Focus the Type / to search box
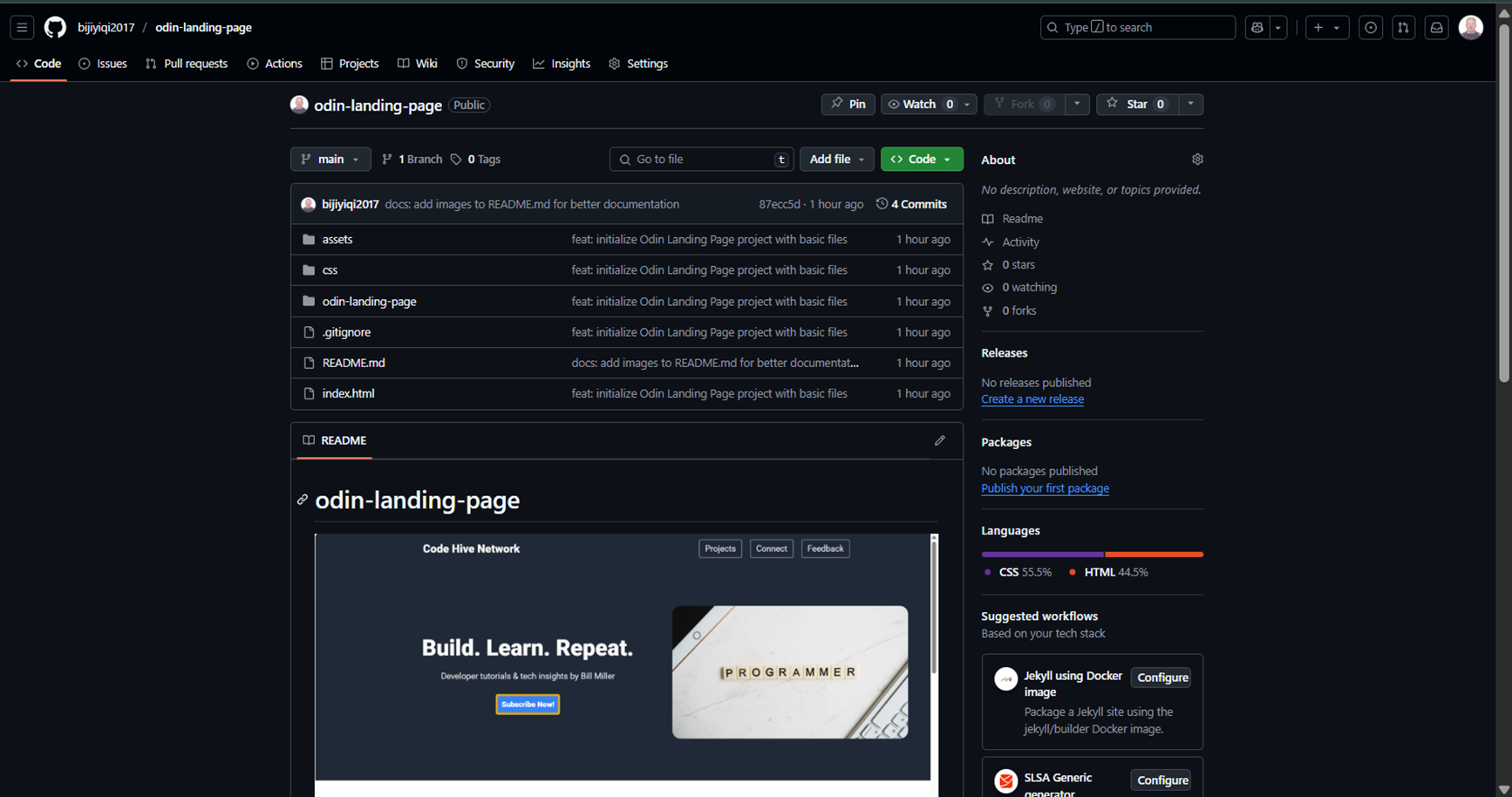The height and width of the screenshot is (797, 1512). pos(1138,28)
